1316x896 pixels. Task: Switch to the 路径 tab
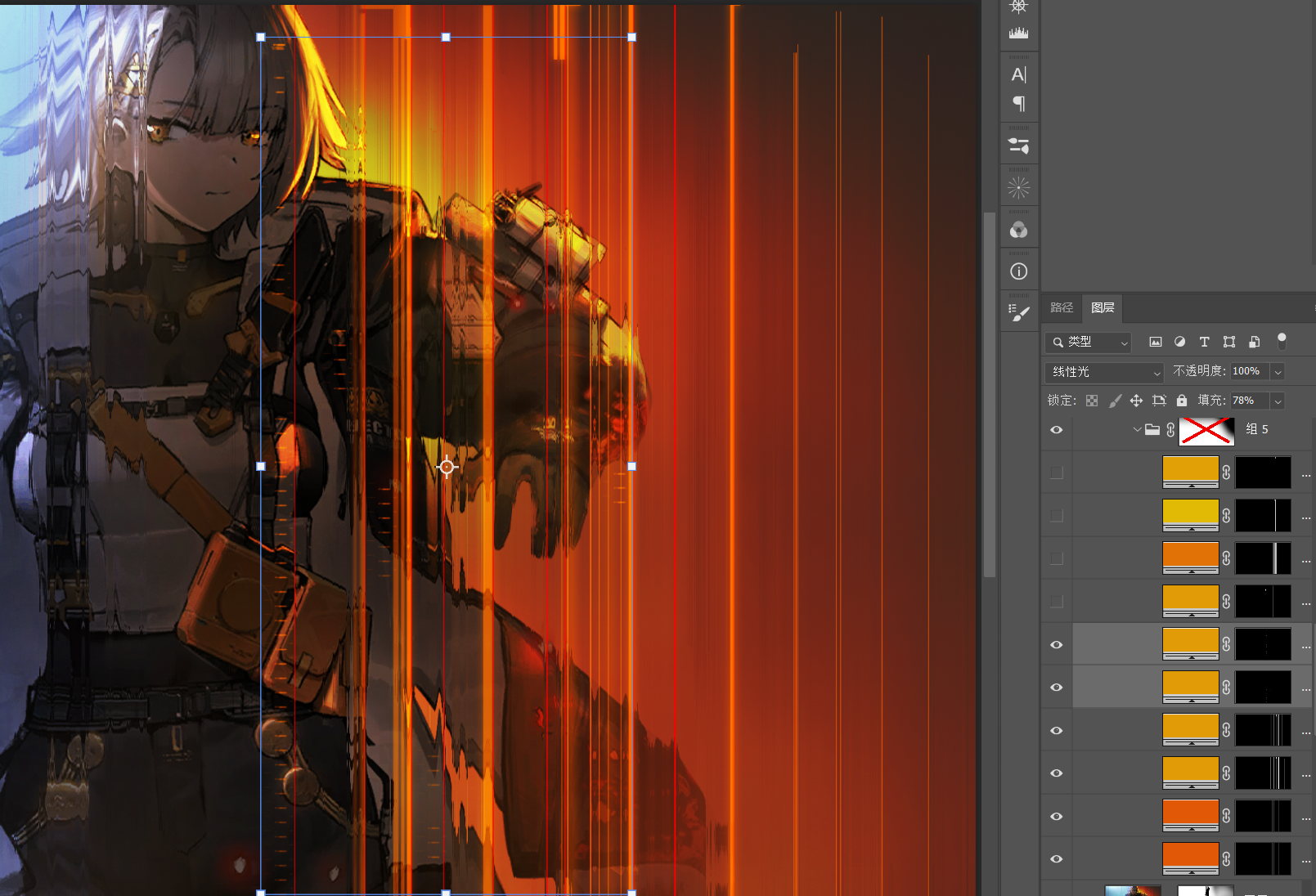coord(1062,307)
